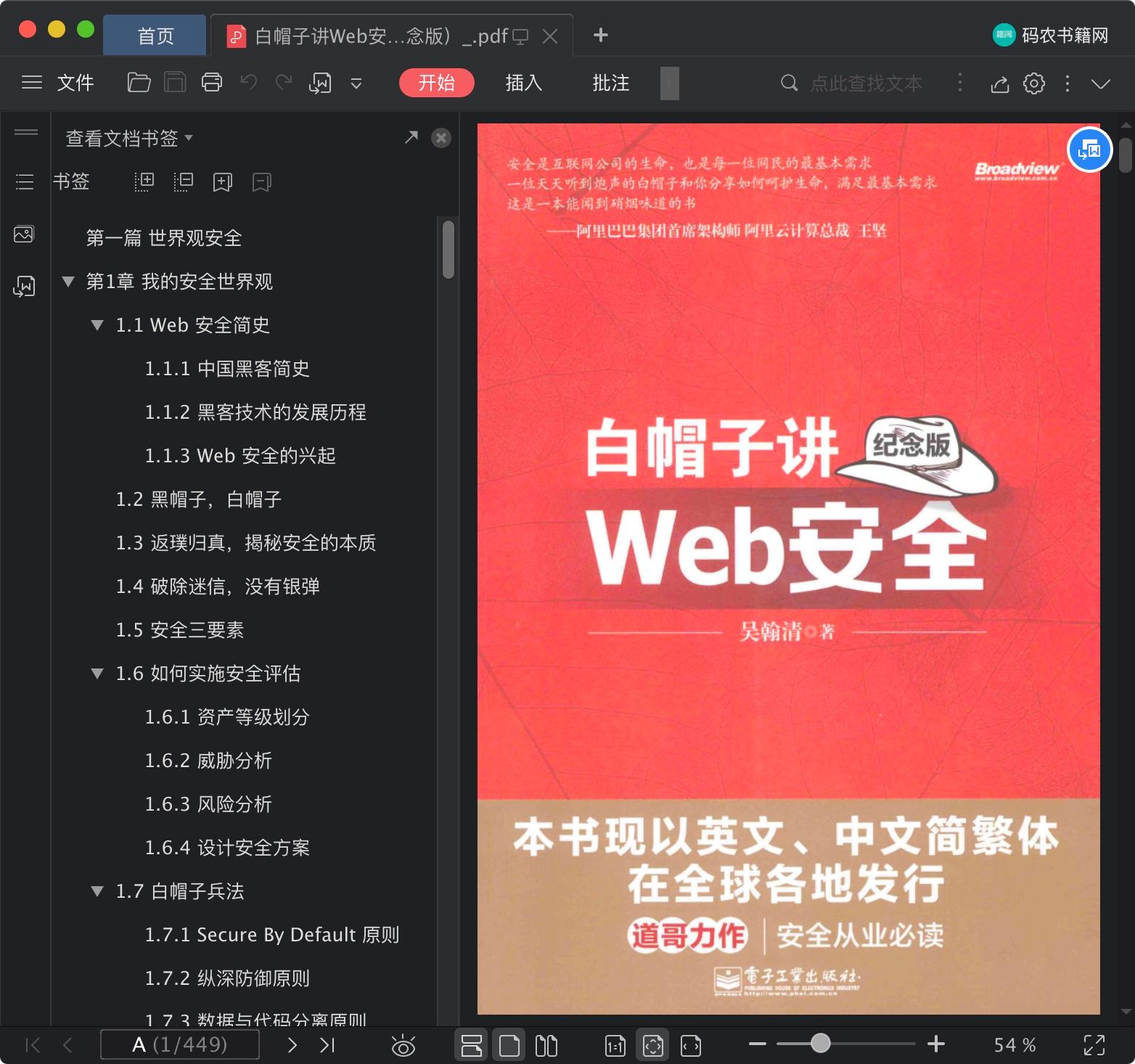1135x1064 pixels.
Task: Jump to the last page
Action: (x=327, y=1045)
